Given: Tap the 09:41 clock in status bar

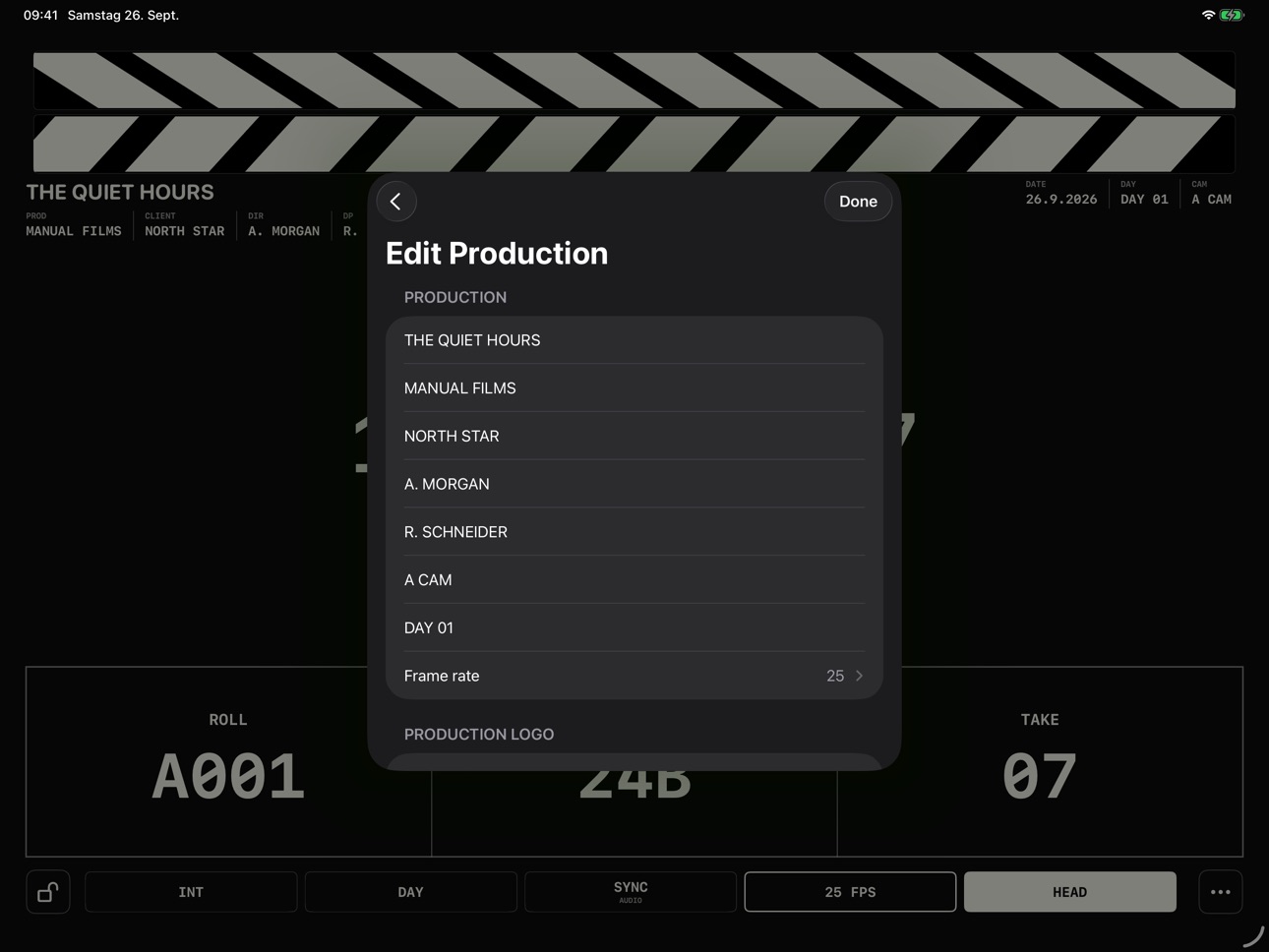Looking at the screenshot, I should (x=40, y=15).
